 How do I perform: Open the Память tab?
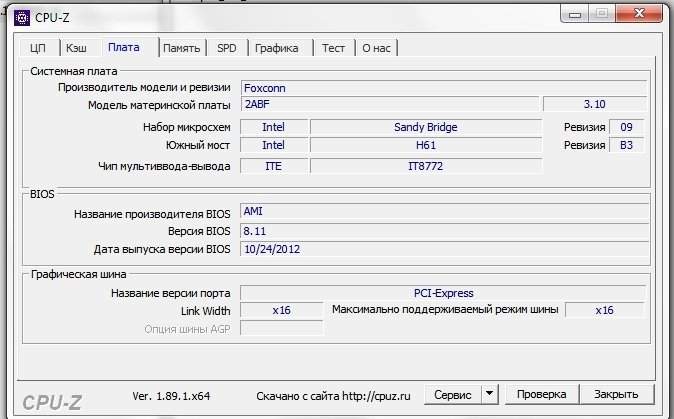[181, 48]
